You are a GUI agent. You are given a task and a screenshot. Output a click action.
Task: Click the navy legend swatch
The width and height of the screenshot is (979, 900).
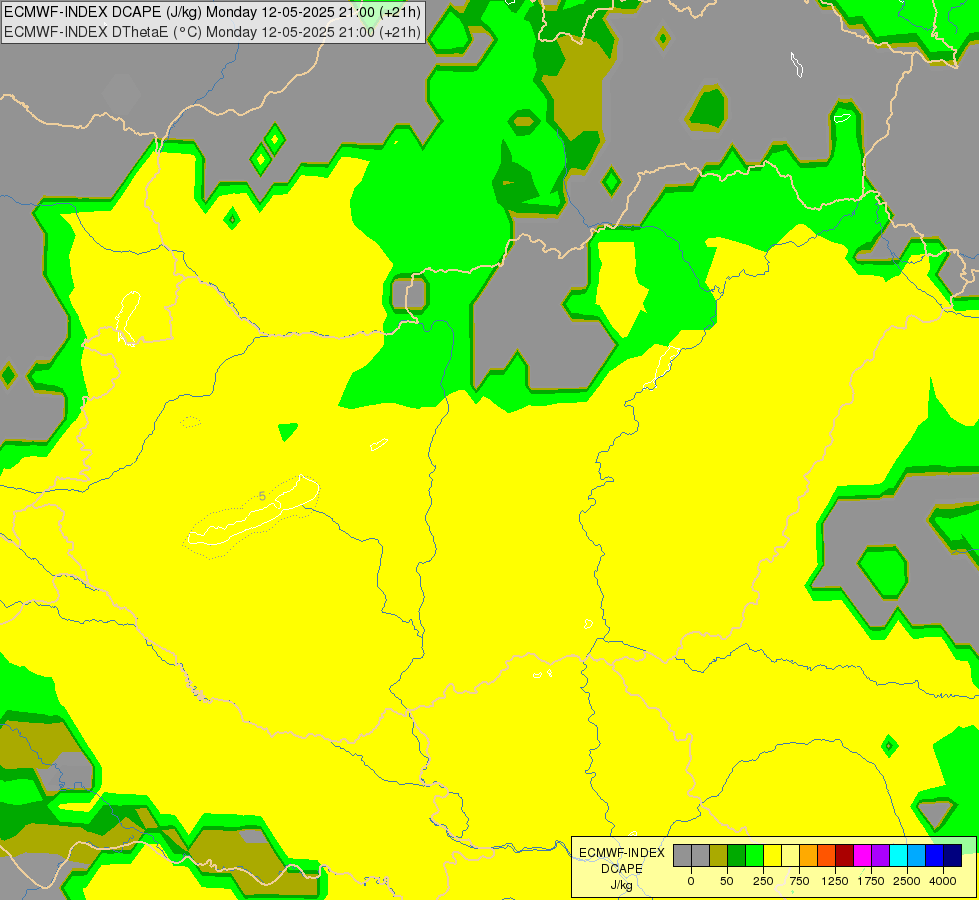953,855
